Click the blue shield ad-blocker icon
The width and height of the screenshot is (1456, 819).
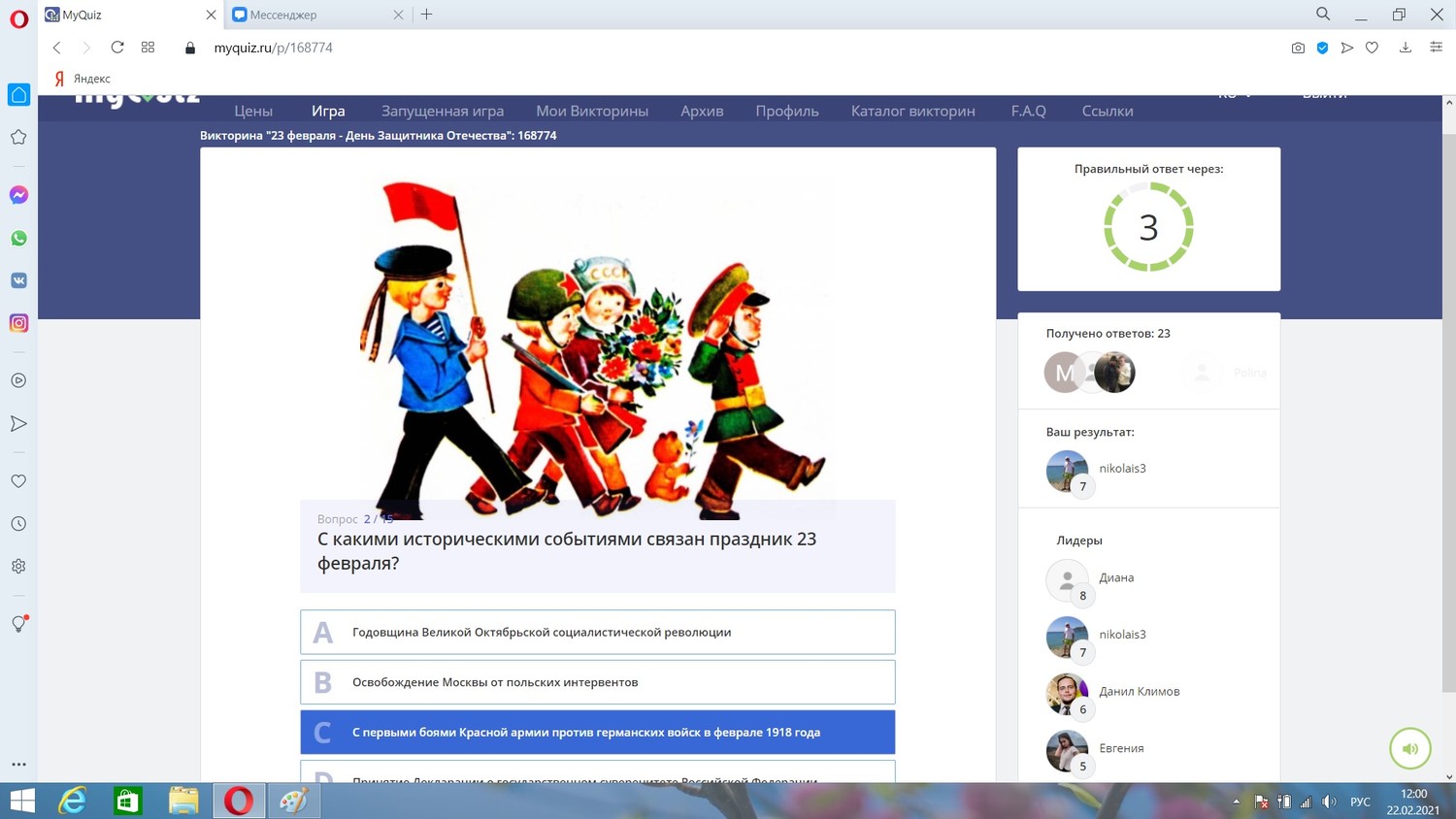[1322, 48]
